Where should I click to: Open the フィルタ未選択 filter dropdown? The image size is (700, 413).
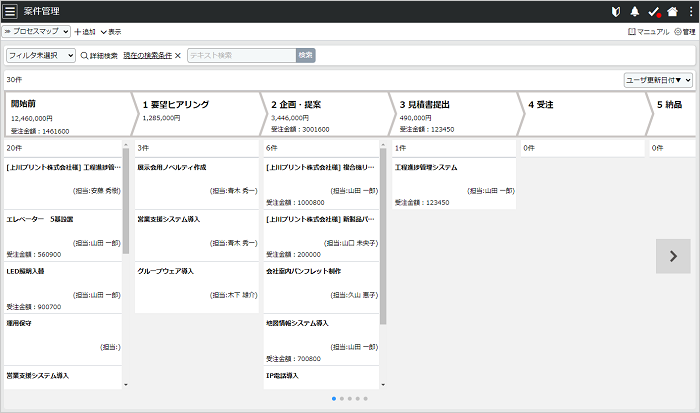coord(41,55)
